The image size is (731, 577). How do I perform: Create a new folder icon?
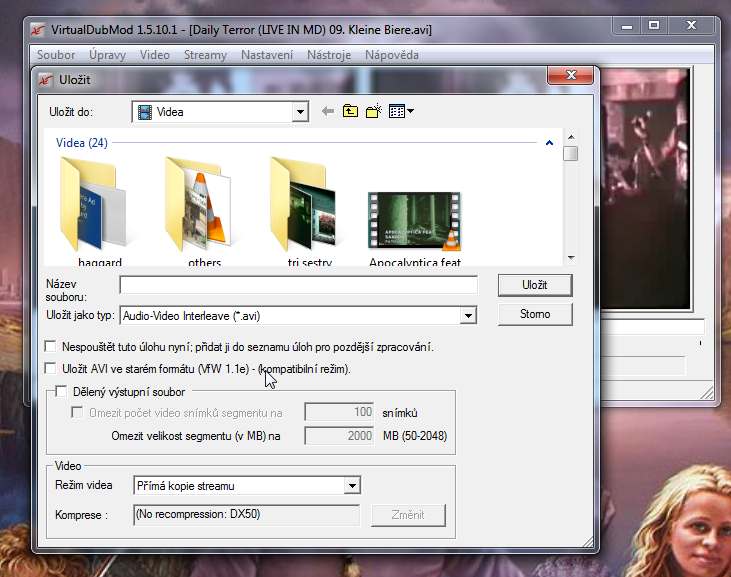373,111
